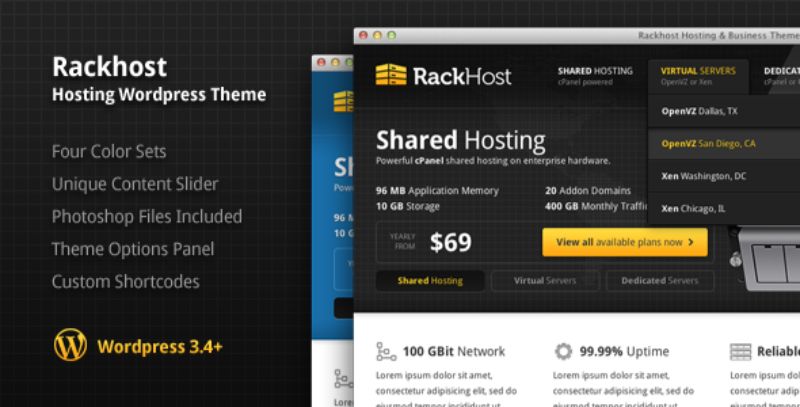Click 10 GB Storage text
Image resolution: width=800 pixels, height=407 pixels.
tap(408, 207)
